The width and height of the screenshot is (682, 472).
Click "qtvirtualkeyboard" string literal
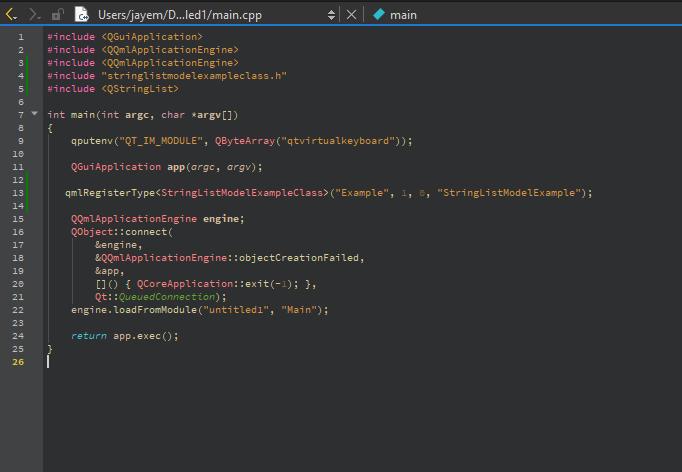tap(338, 141)
